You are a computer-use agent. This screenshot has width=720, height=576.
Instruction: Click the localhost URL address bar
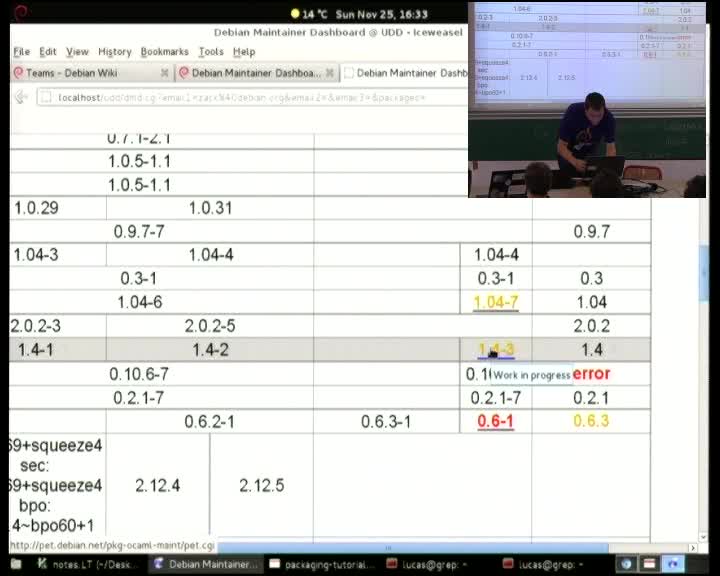point(250,97)
